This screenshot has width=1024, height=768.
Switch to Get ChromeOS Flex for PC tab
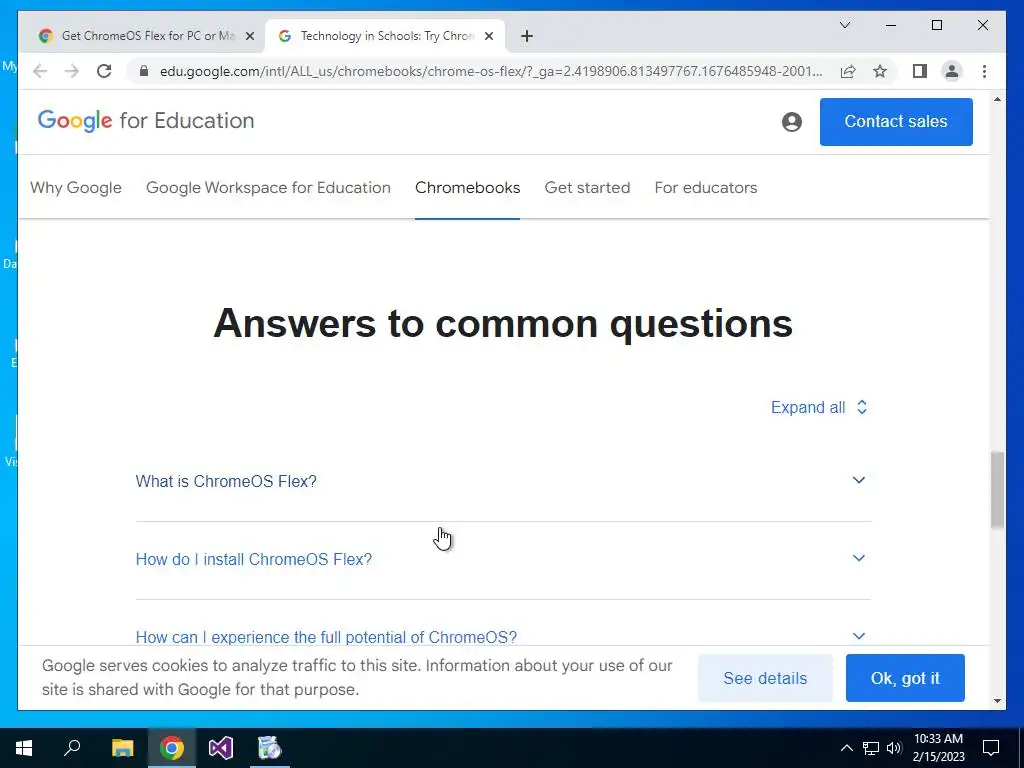pyautogui.click(x=140, y=36)
